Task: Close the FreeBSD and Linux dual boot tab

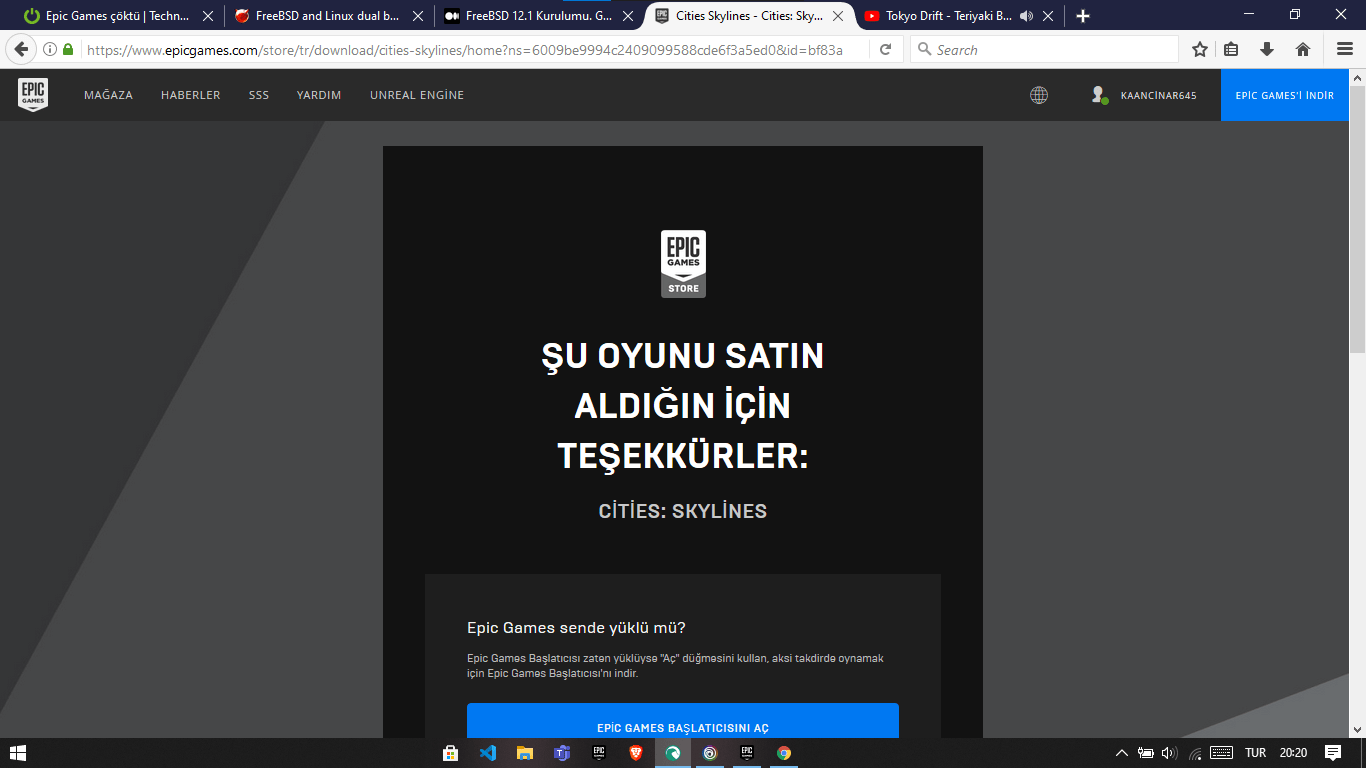Action: point(418,16)
